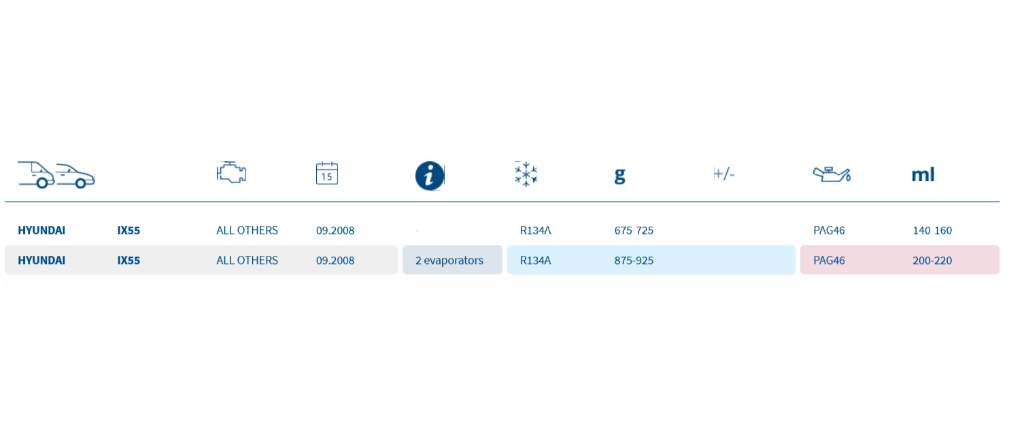This screenshot has height=428, width=1024.
Task: Select HYUNDAI in the first row
Action: (x=41, y=230)
